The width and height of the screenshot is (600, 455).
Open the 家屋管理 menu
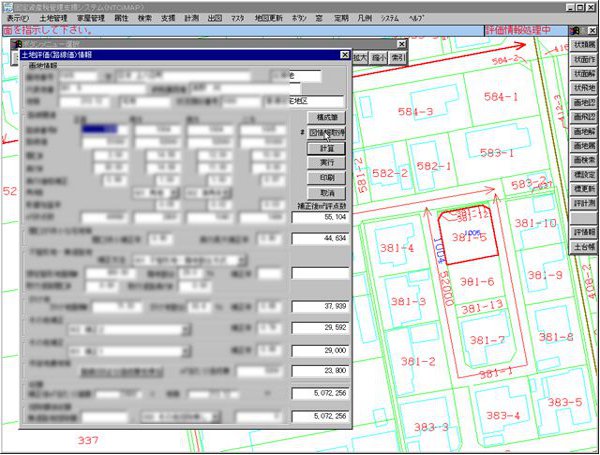(91, 18)
